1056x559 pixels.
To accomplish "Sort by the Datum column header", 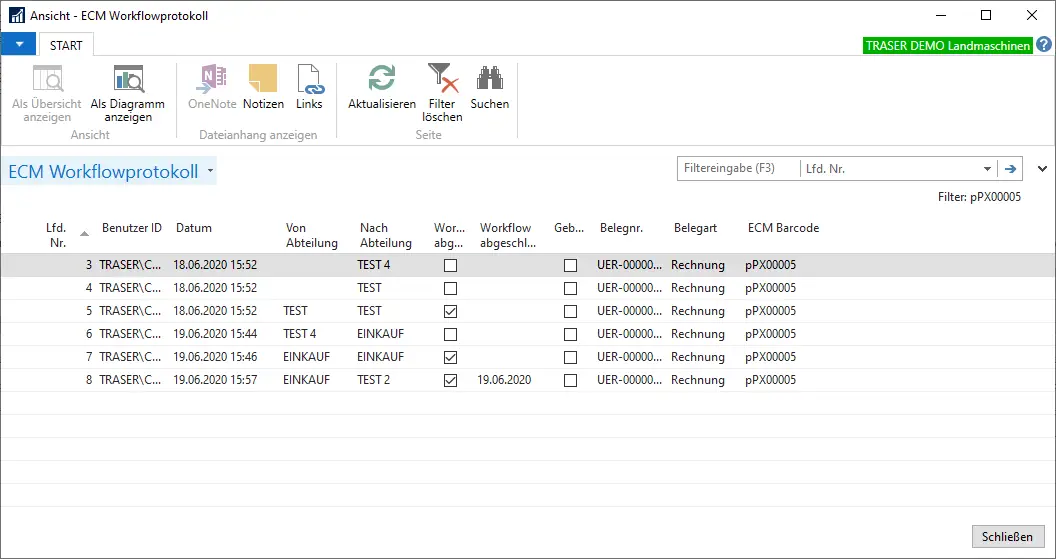I will [194, 228].
